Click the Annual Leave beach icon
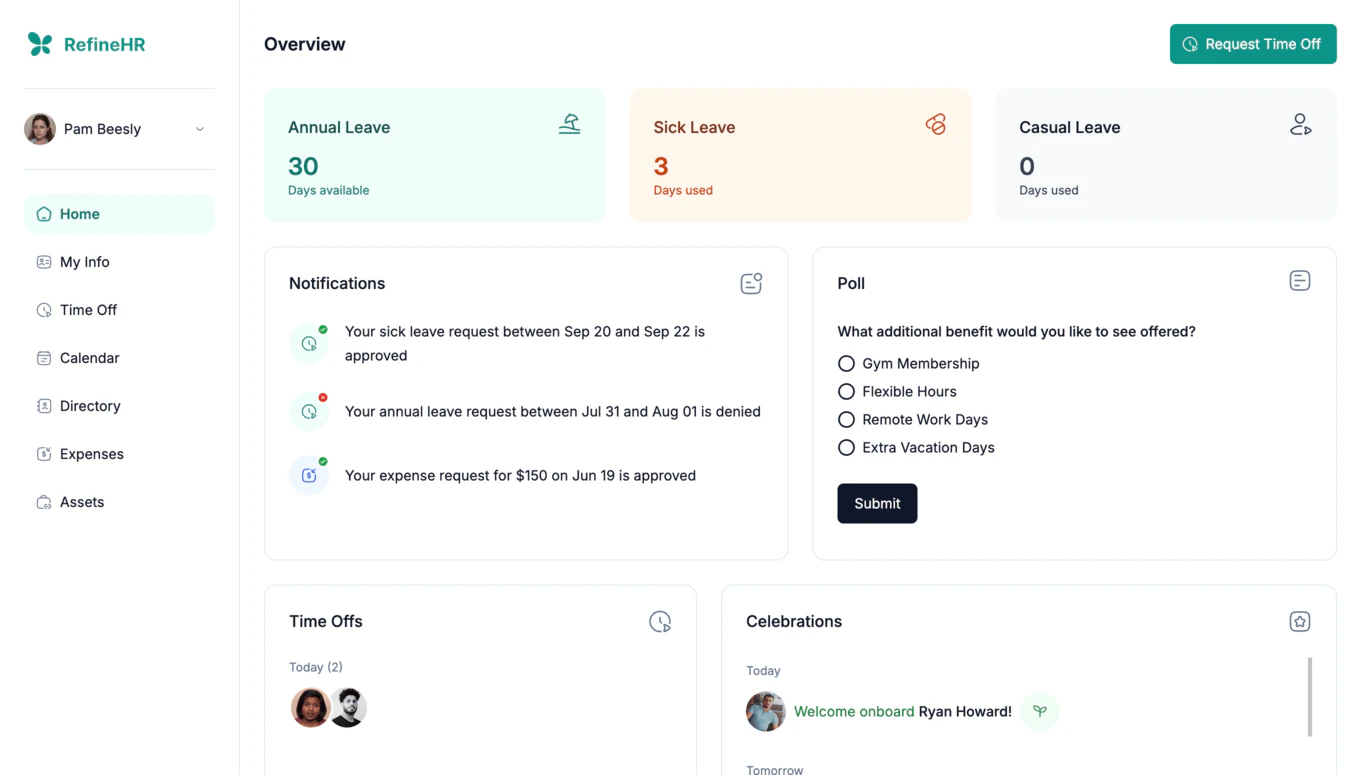 569,125
